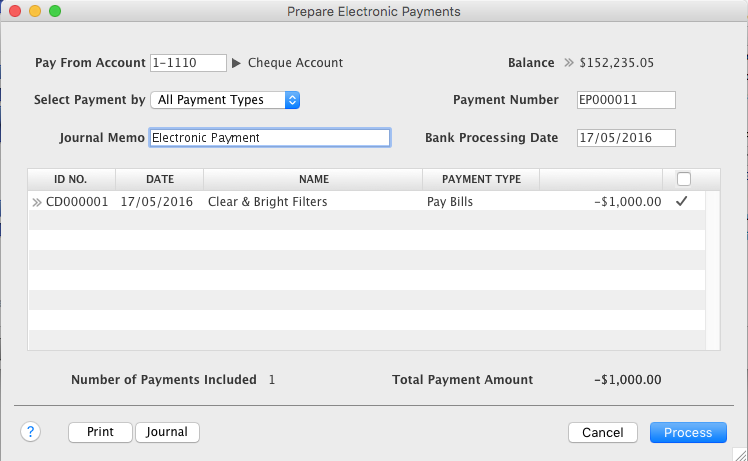Select the Clear & Bright Filters row

(366, 201)
